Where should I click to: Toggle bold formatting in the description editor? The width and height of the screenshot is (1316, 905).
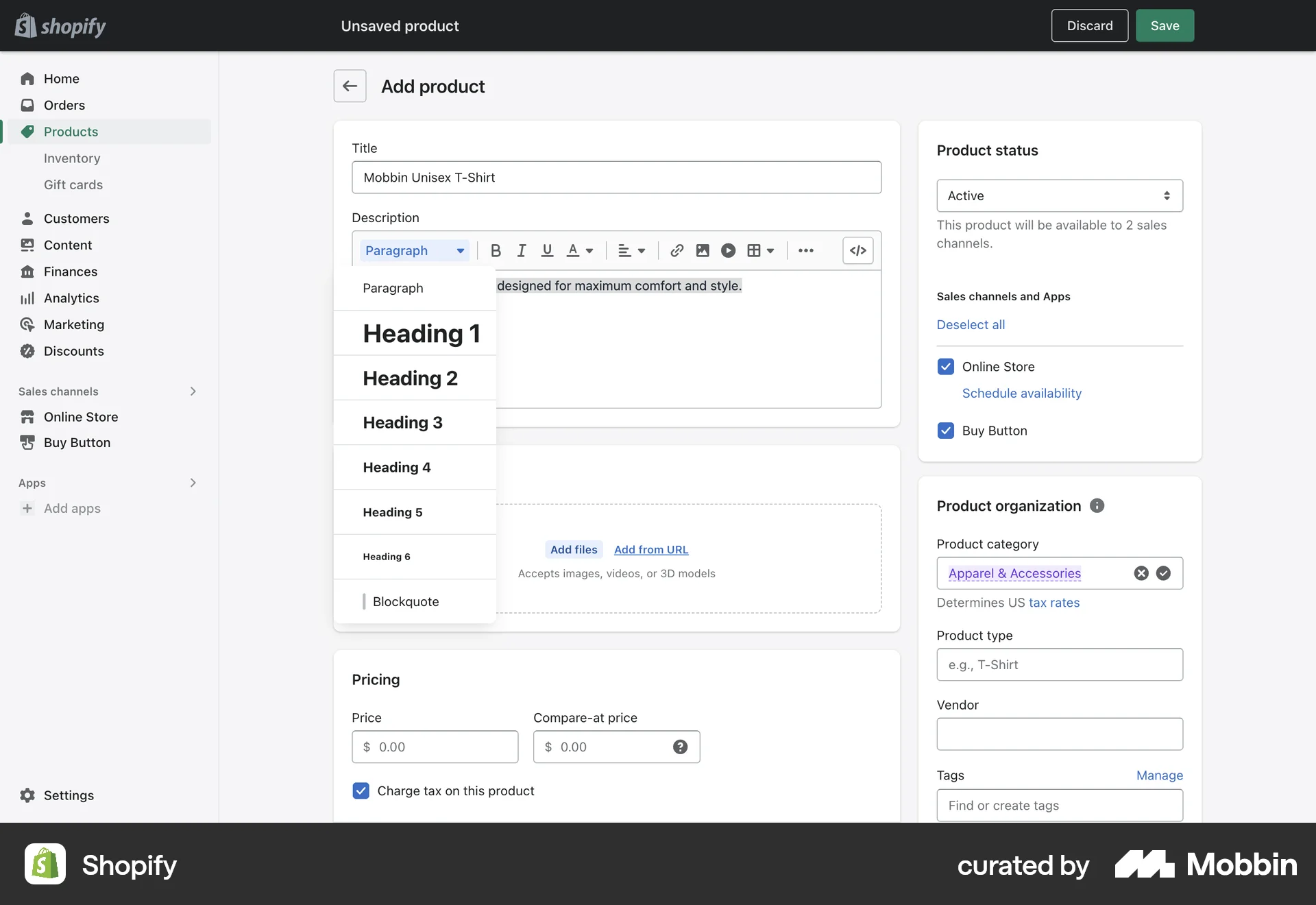[x=495, y=250]
